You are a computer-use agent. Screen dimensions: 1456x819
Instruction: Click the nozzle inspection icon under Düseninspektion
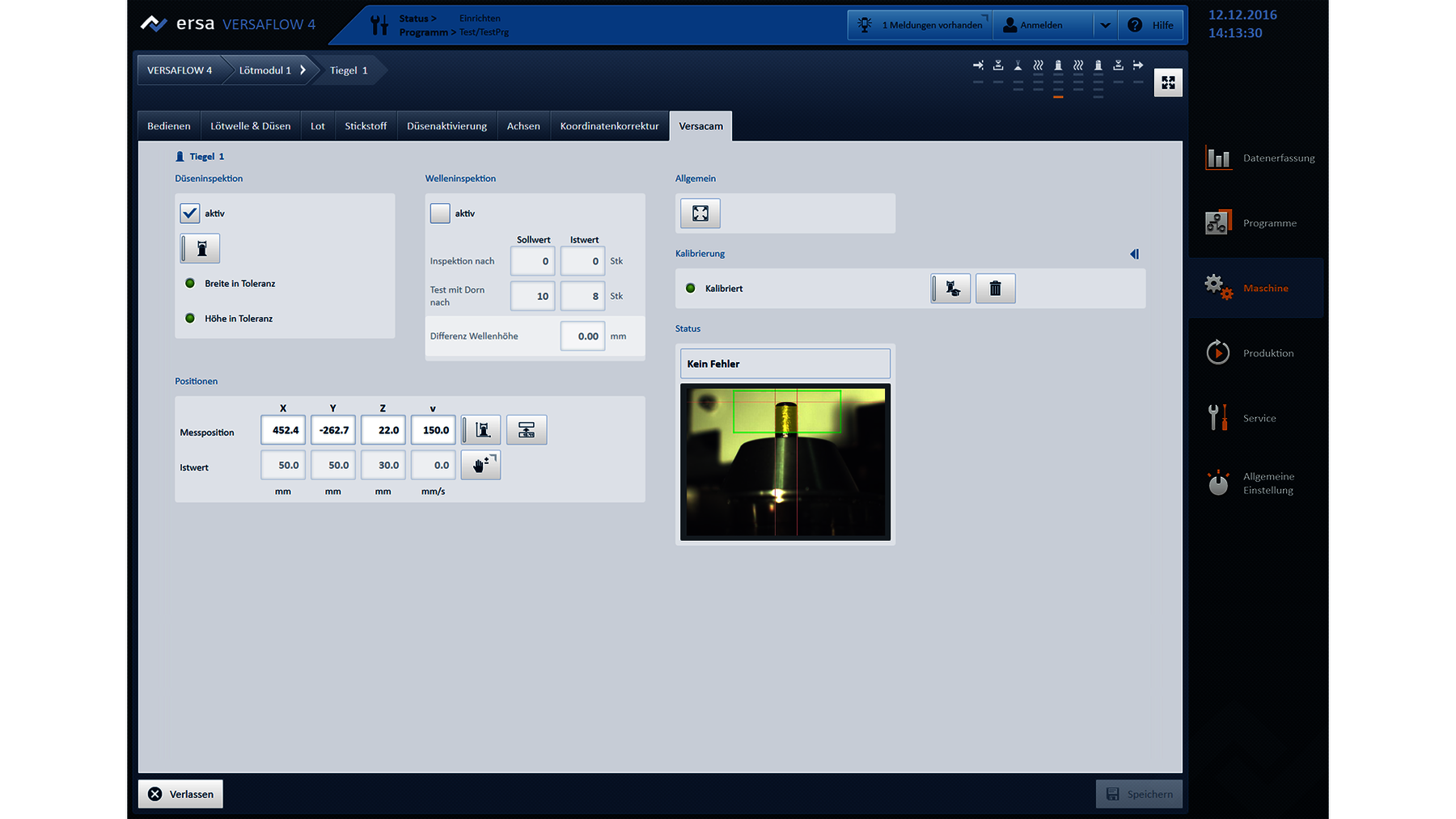pos(201,248)
